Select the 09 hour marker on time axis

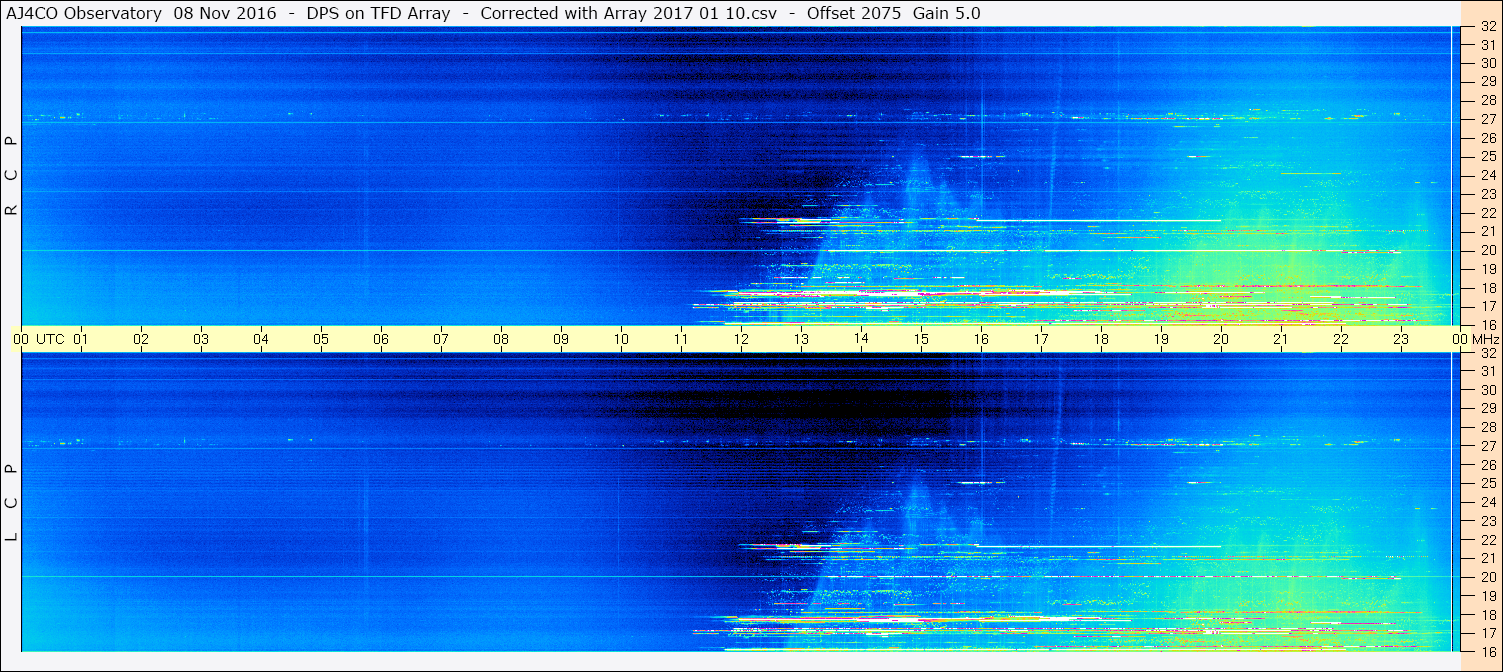561,339
